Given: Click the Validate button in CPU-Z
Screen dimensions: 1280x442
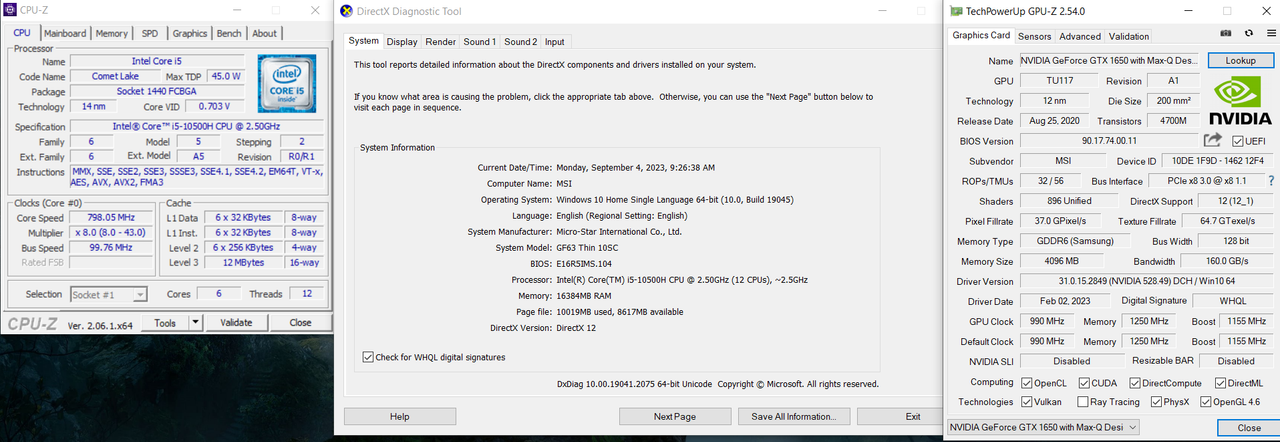Looking at the screenshot, I should click(236, 323).
